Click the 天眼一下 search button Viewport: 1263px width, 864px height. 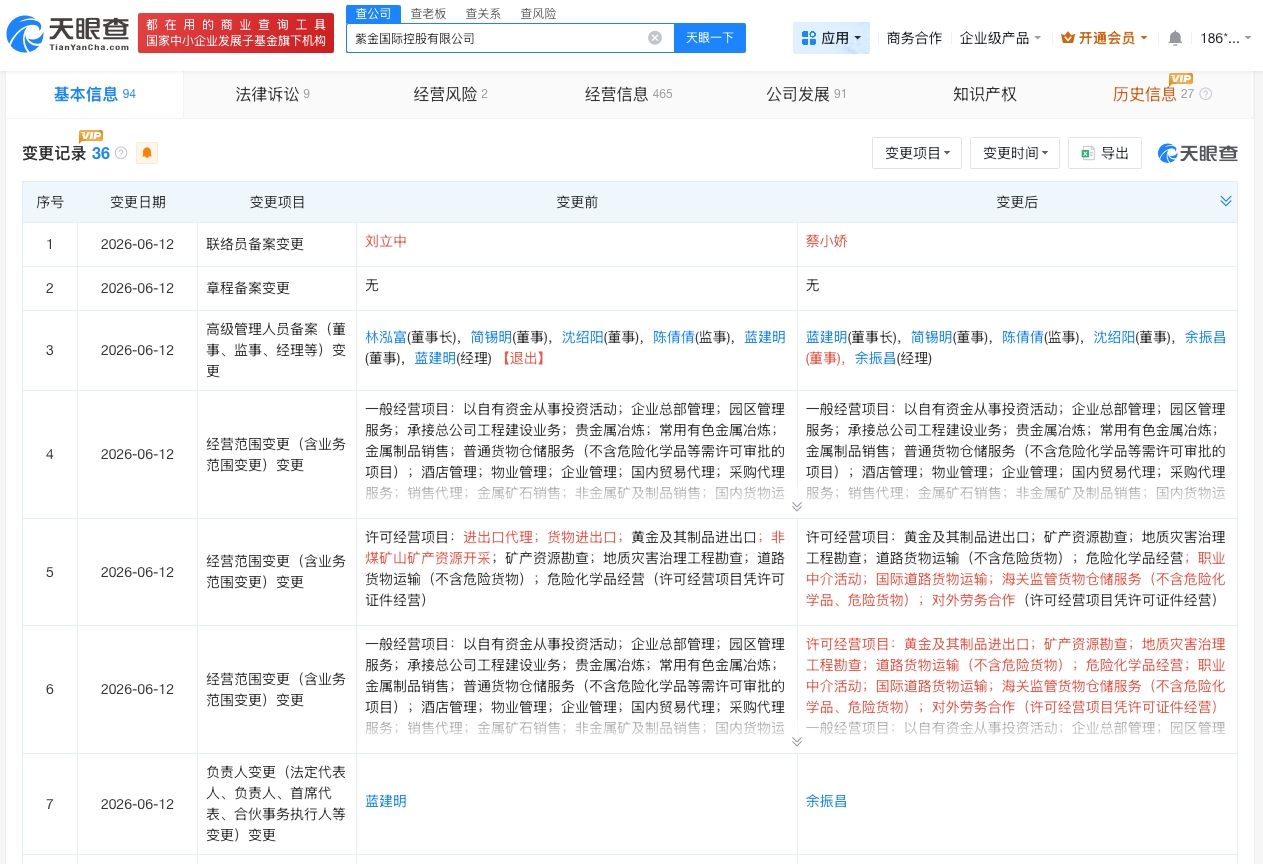coord(710,38)
